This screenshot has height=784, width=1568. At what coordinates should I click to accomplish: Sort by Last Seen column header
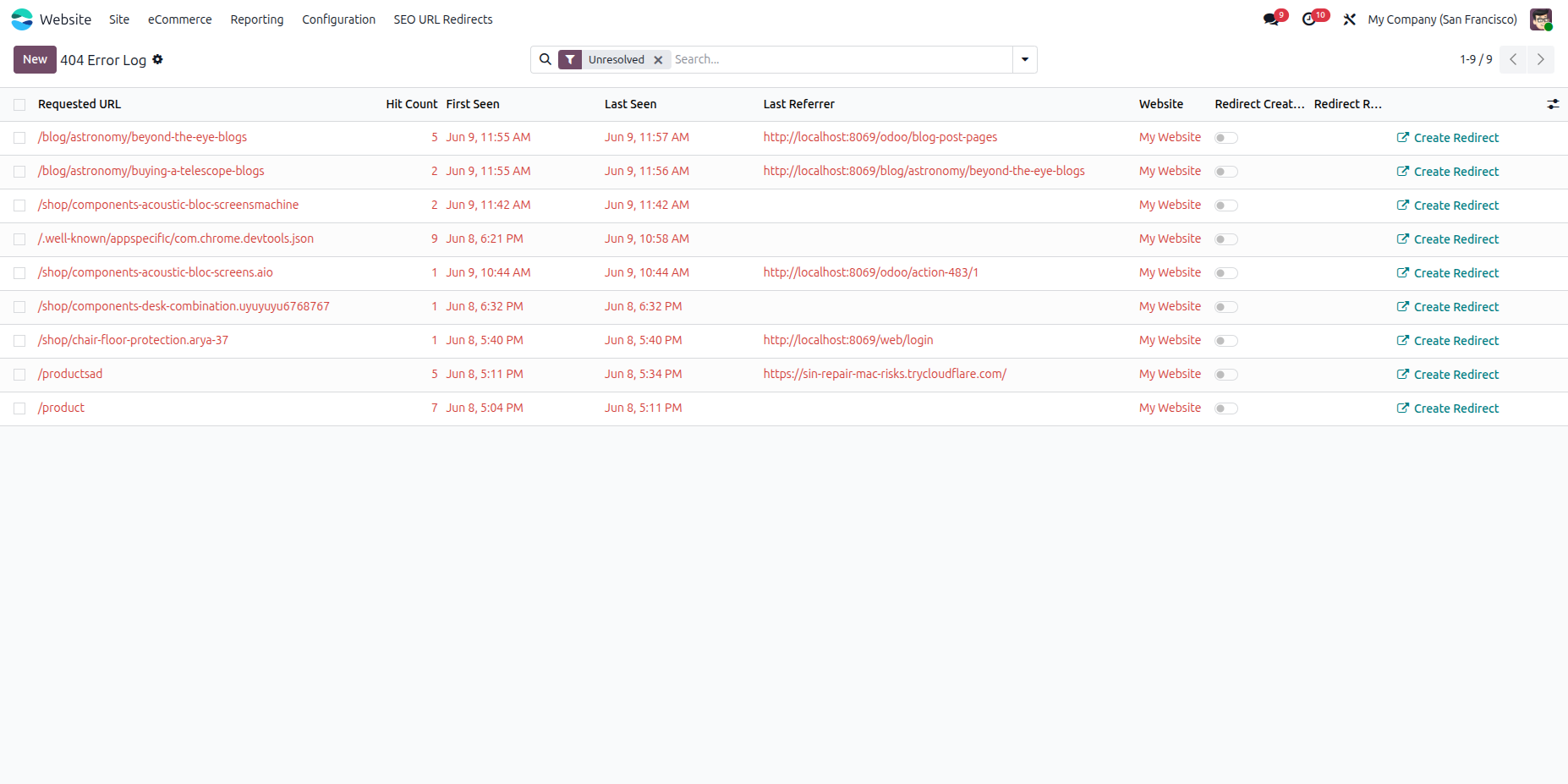click(x=631, y=104)
